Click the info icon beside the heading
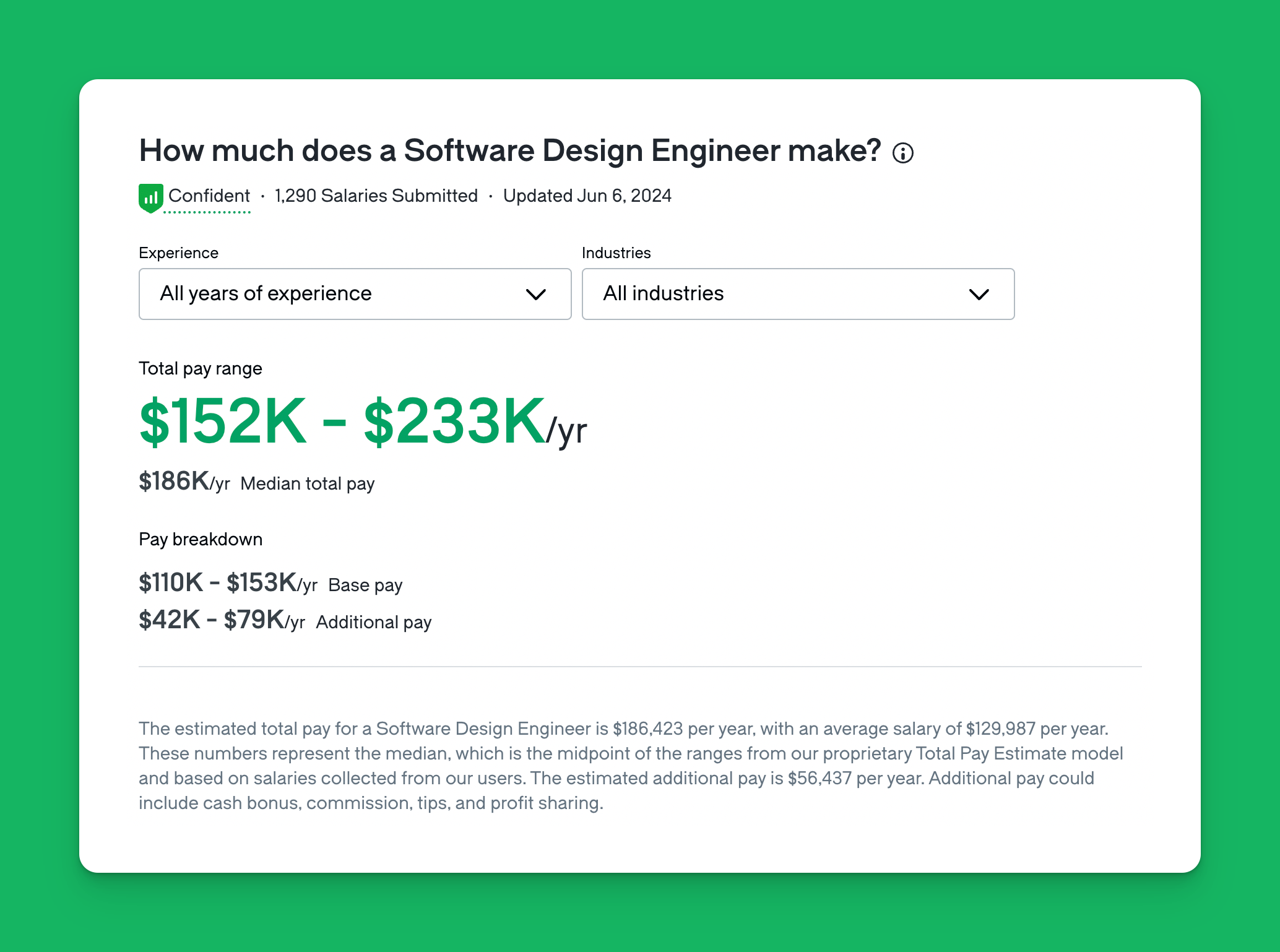This screenshot has height=952, width=1280. (902, 153)
